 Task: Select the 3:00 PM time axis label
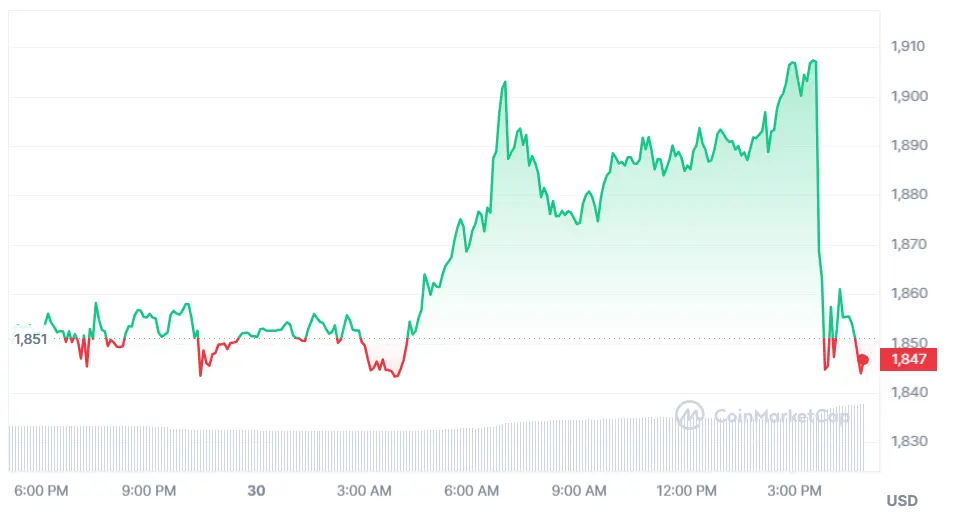pyautogui.click(x=797, y=491)
